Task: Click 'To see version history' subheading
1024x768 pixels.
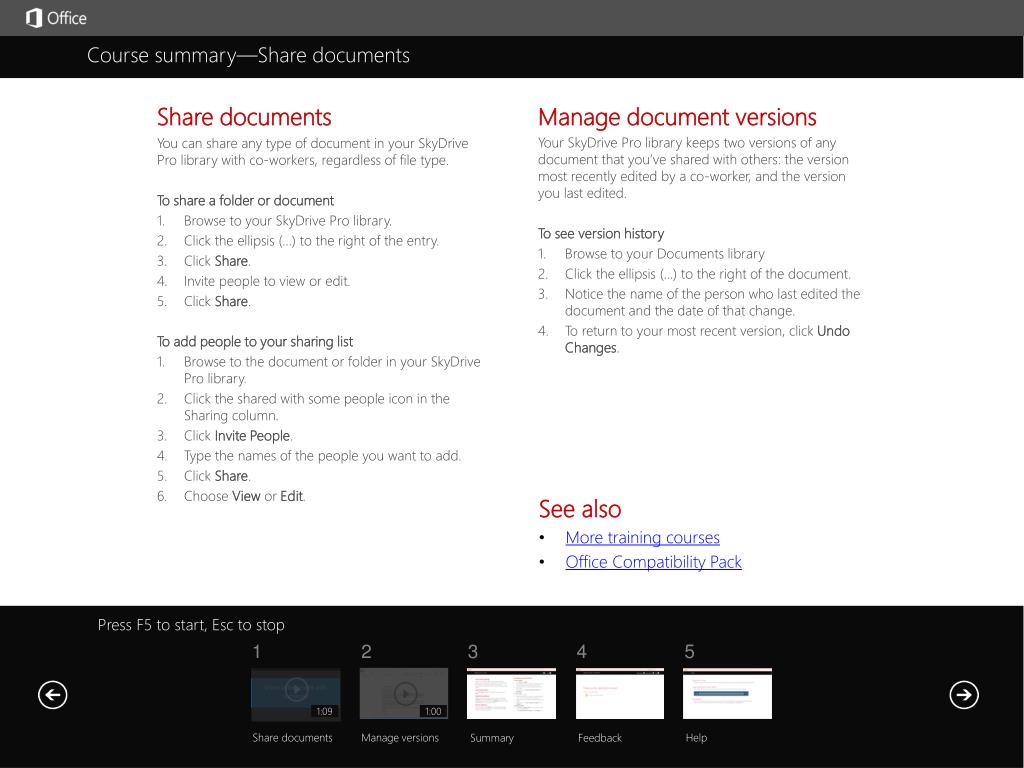Action: (x=601, y=234)
